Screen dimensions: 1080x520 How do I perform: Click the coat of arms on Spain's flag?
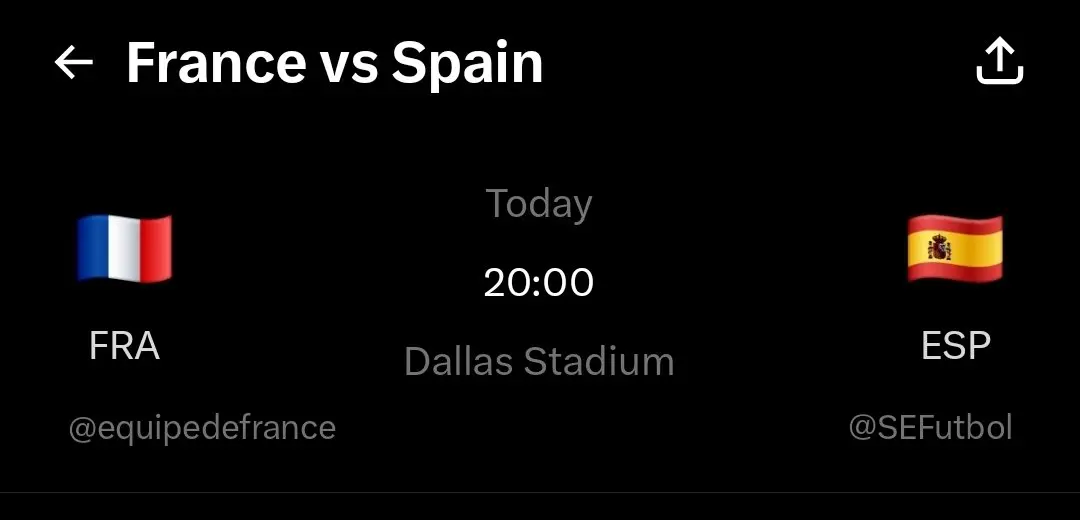(939, 248)
